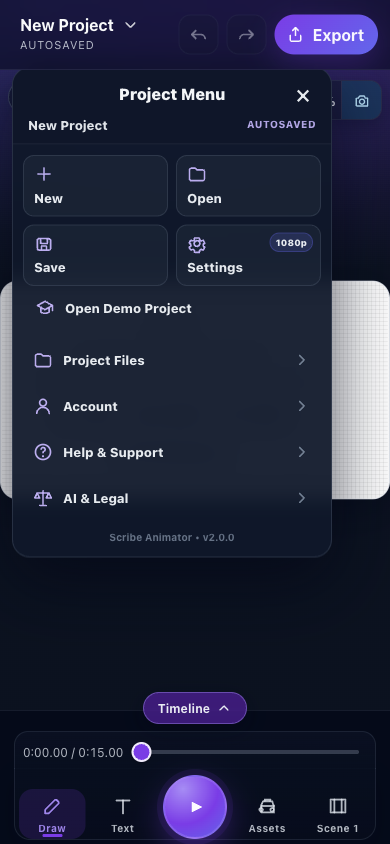The width and height of the screenshot is (390, 844).
Task: Click the folder icon on the Open tile
Action: [x=197, y=174]
